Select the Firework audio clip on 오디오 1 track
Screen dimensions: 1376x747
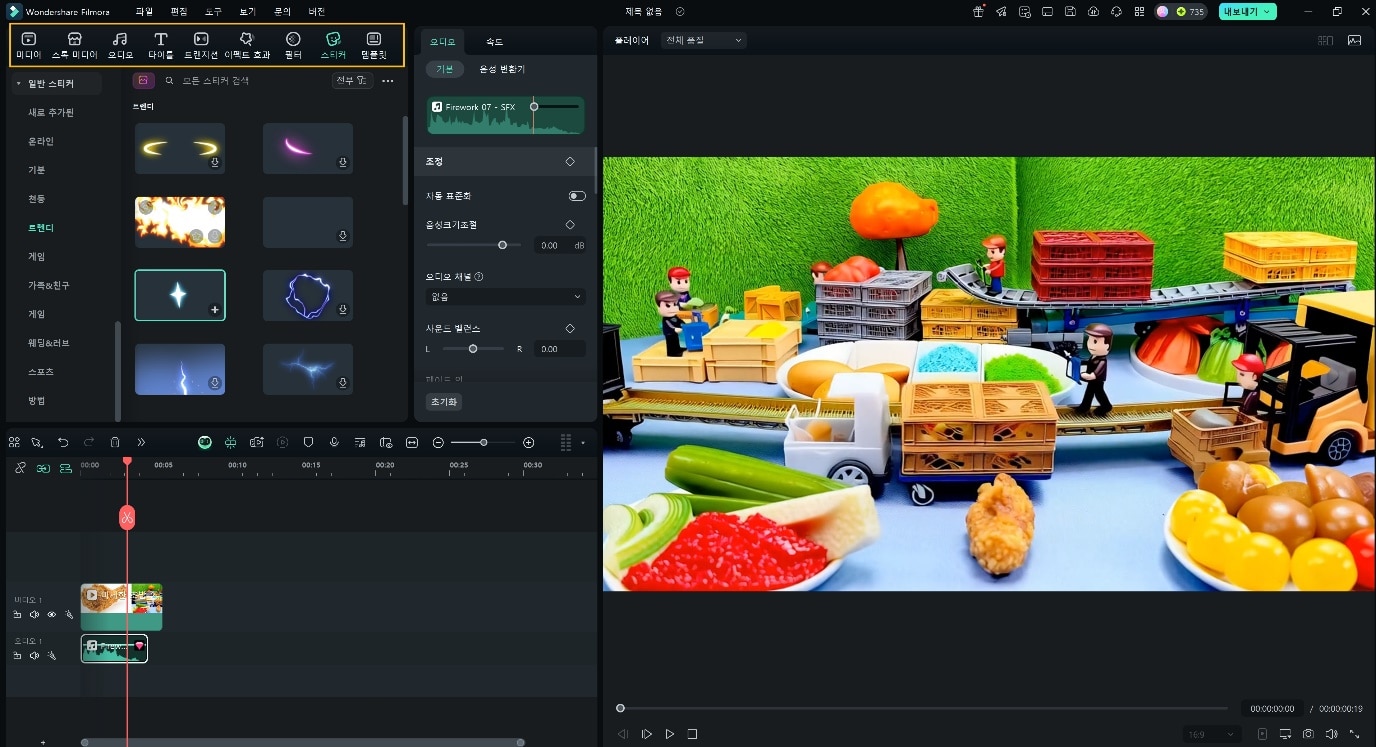114,648
